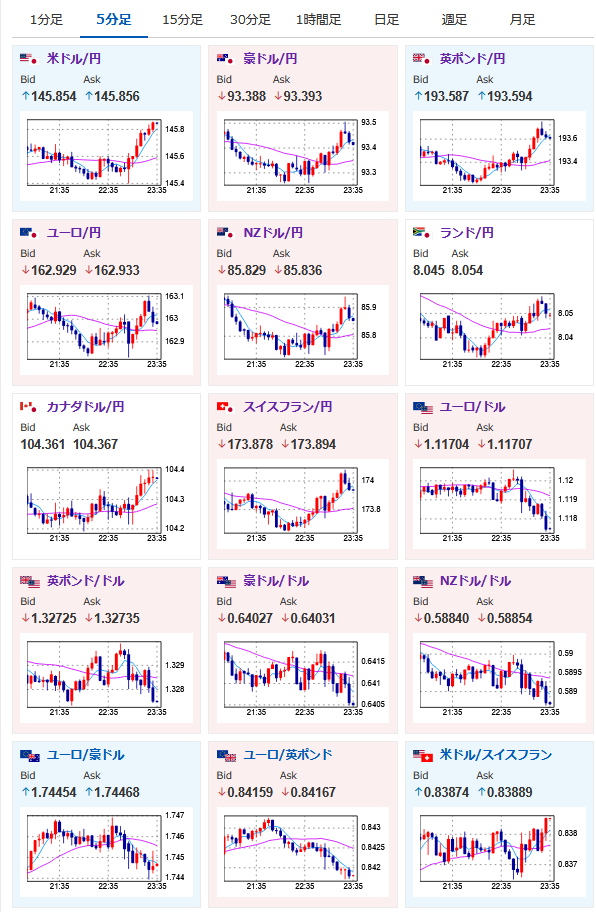Open the 英ポンド/ドル currency link
The width and height of the screenshot is (596, 912).
coord(85,580)
